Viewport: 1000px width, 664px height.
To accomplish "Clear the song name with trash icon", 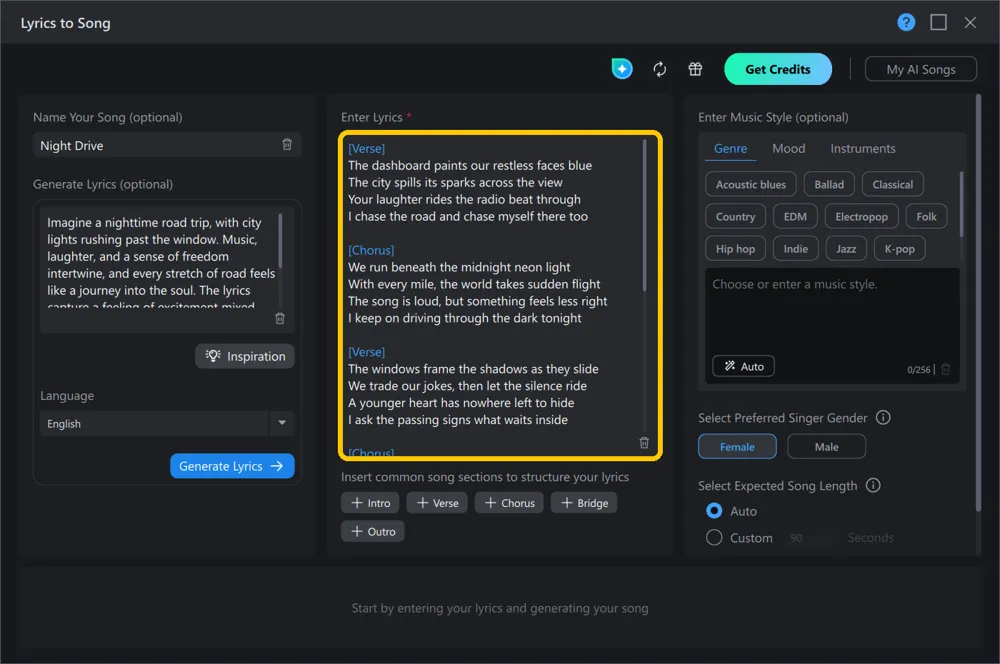I will [287, 145].
